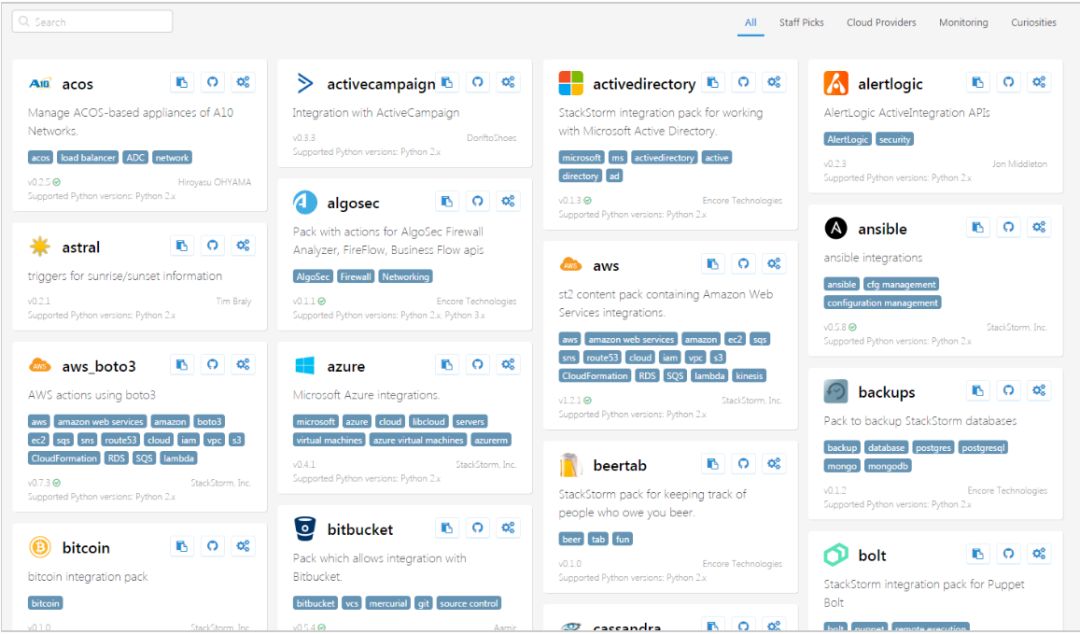Screen dimensions: 1080x634
Task: Click the 'kinesis' tag on aws card
Action: click(749, 376)
